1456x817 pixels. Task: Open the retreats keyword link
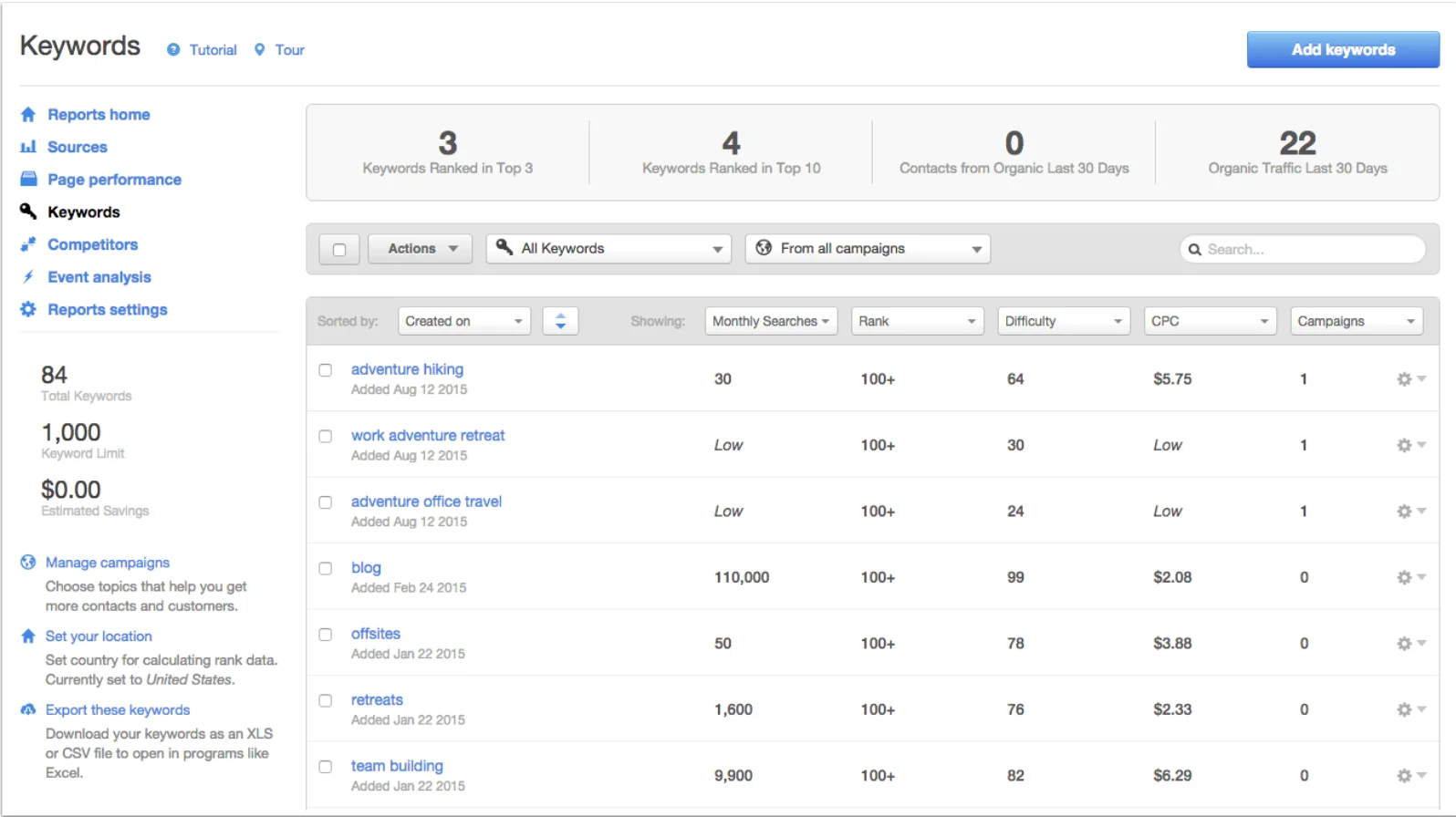tap(377, 700)
